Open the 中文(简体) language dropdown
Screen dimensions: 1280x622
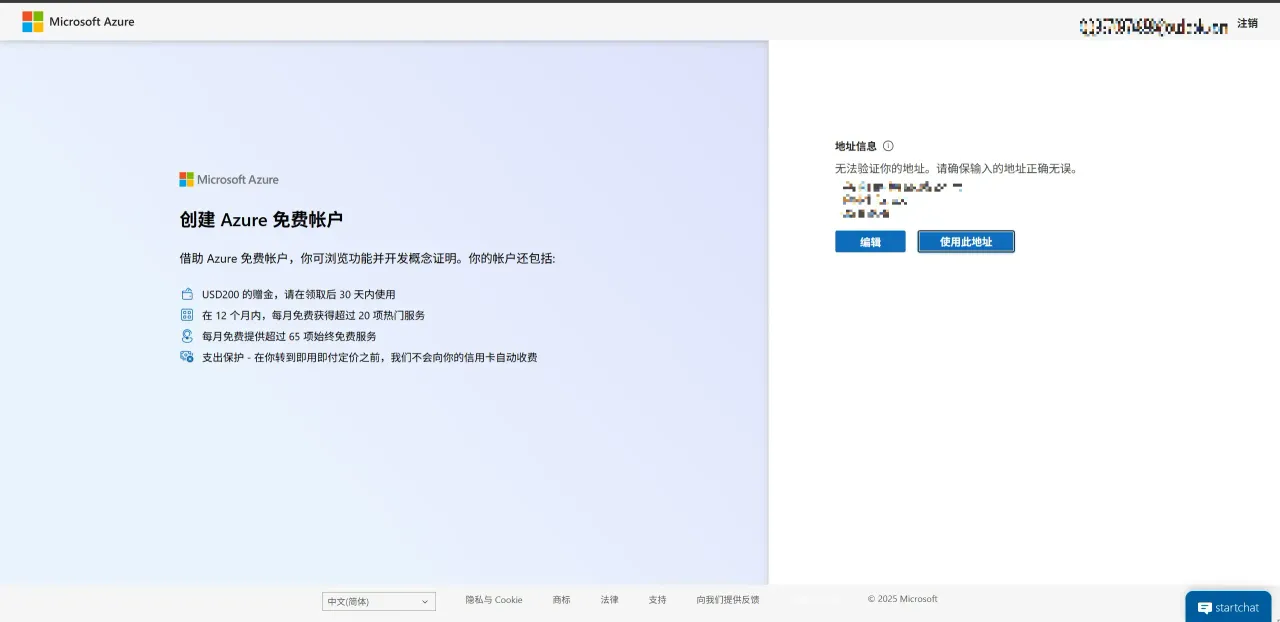point(379,601)
